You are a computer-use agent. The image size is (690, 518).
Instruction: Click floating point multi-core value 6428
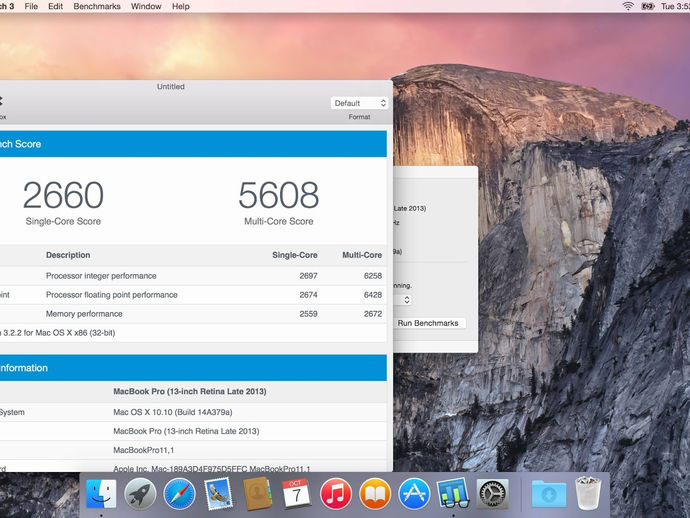(373, 295)
